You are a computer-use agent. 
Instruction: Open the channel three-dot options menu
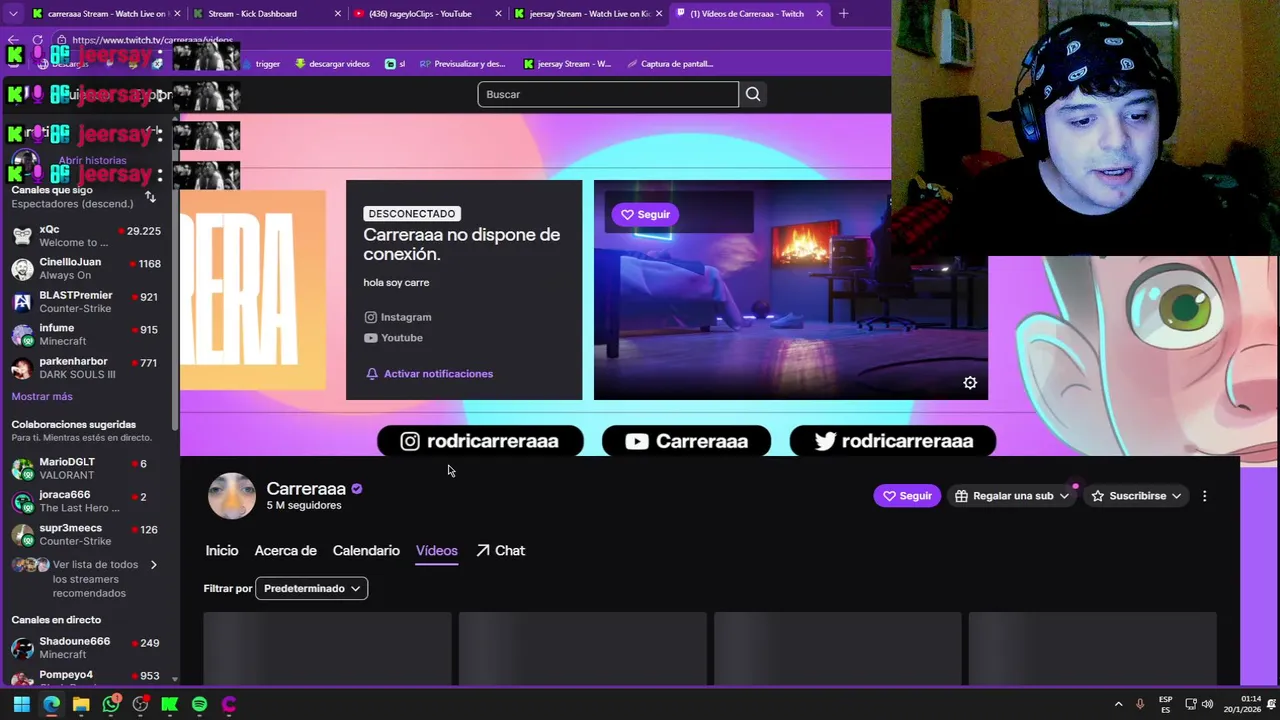coord(1205,496)
